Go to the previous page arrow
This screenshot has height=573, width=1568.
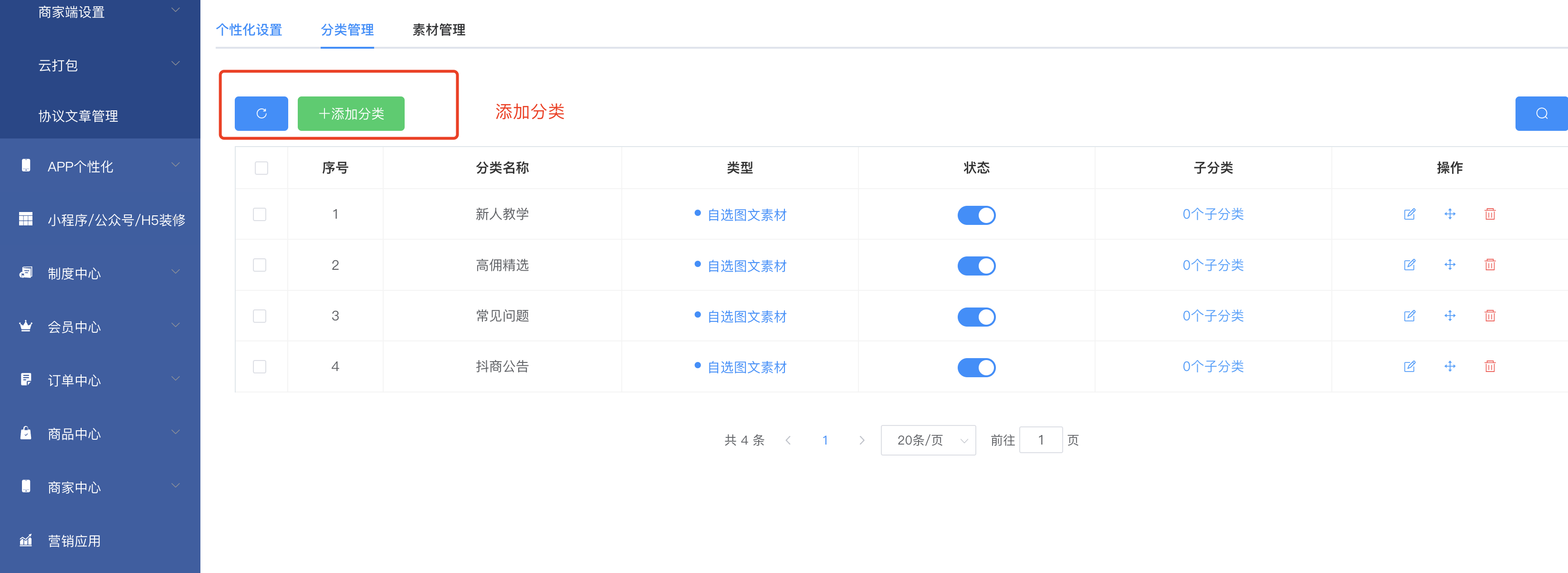point(788,440)
